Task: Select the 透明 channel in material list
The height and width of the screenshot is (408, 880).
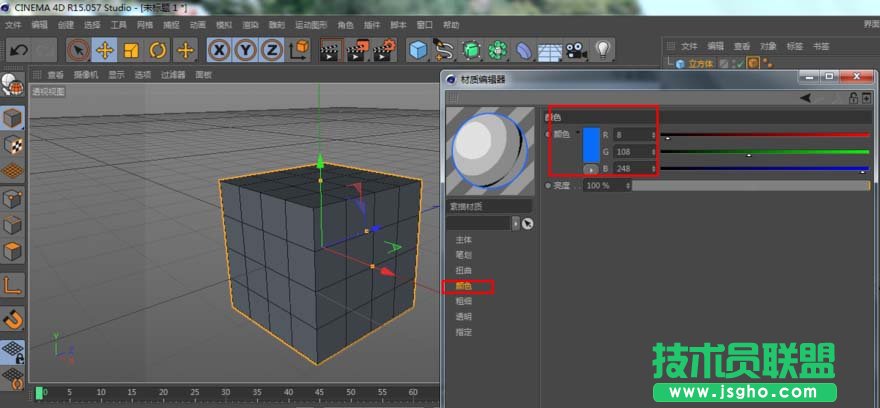Action: coord(463,317)
